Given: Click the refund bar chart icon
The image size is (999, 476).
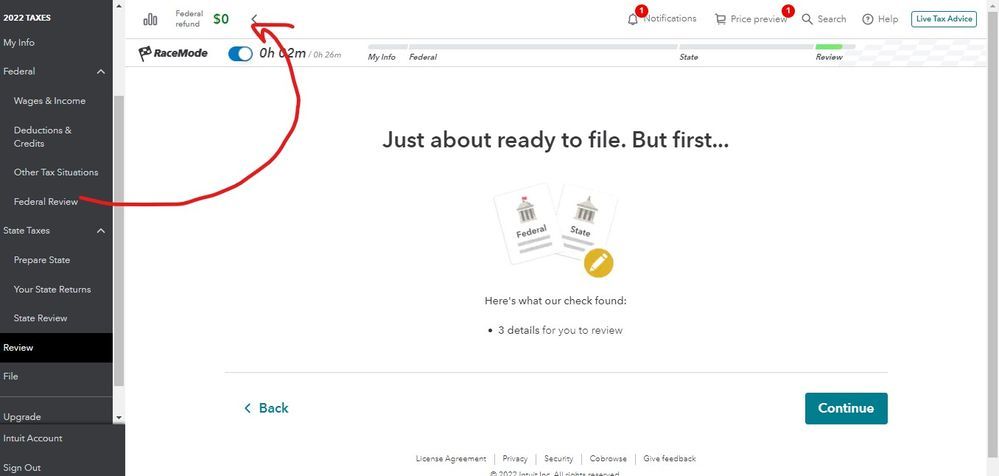Looking at the screenshot, I should pos(151,19).
